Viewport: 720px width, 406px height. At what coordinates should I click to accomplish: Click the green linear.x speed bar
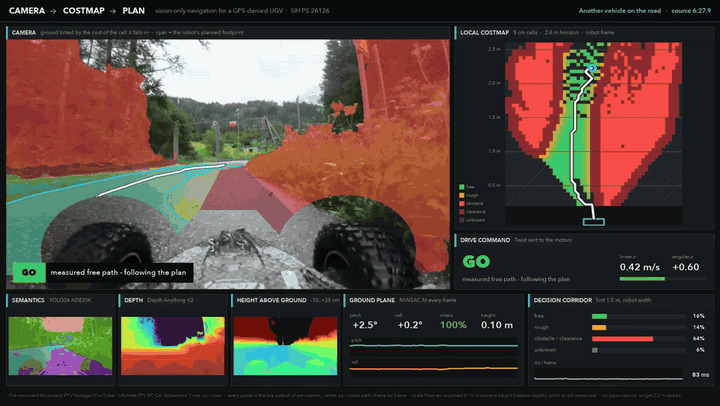[642, 279]
